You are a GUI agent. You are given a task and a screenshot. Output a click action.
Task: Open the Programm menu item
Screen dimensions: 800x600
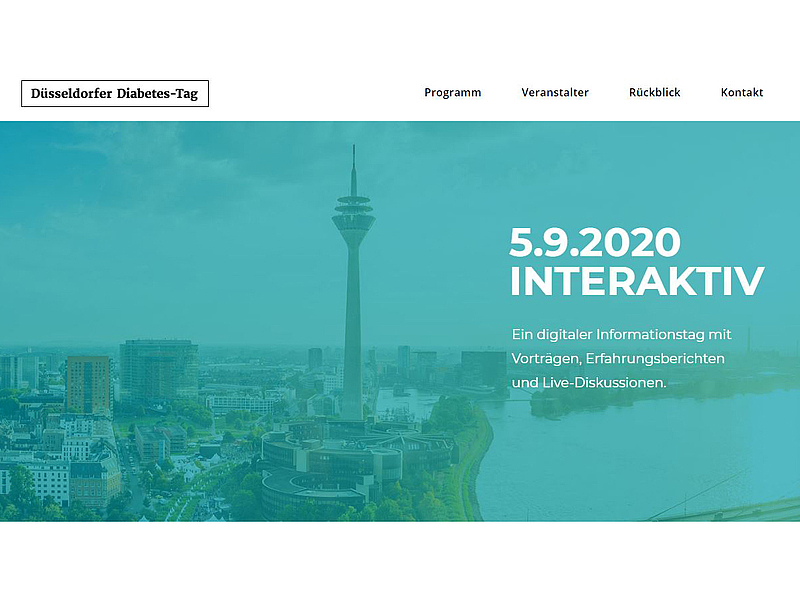point(452,93)
